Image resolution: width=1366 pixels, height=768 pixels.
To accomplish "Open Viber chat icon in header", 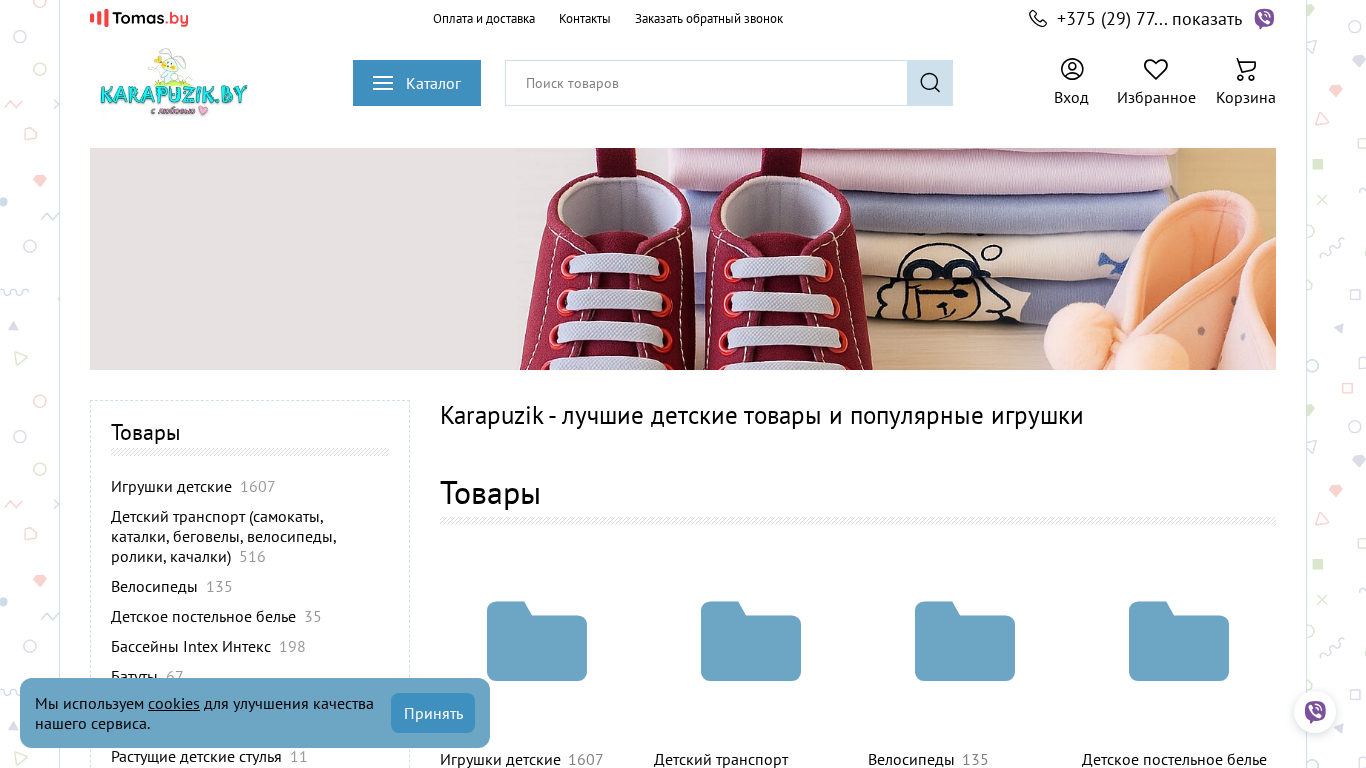I will point(1264,18).
